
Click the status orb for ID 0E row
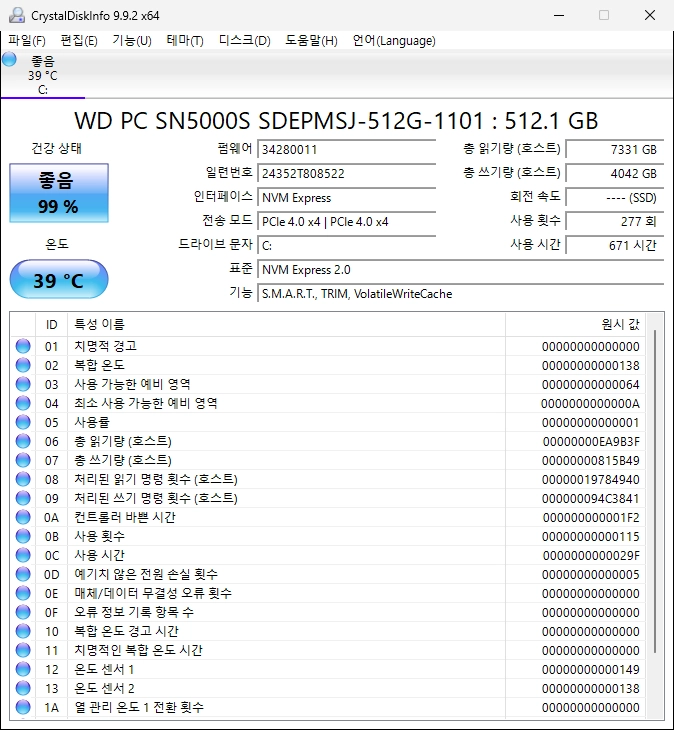[x=23, y=594]
